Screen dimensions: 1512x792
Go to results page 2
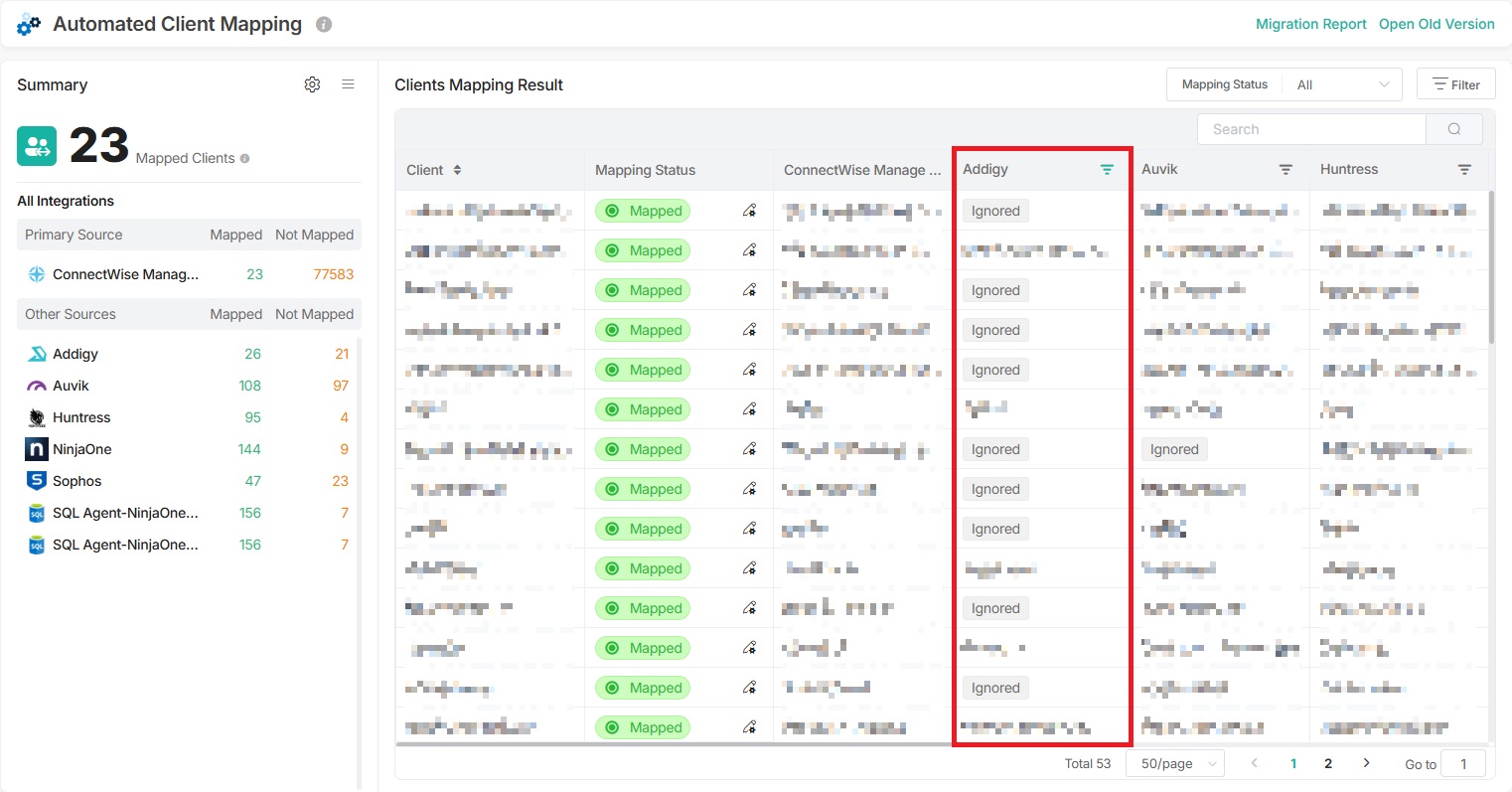1328,763
